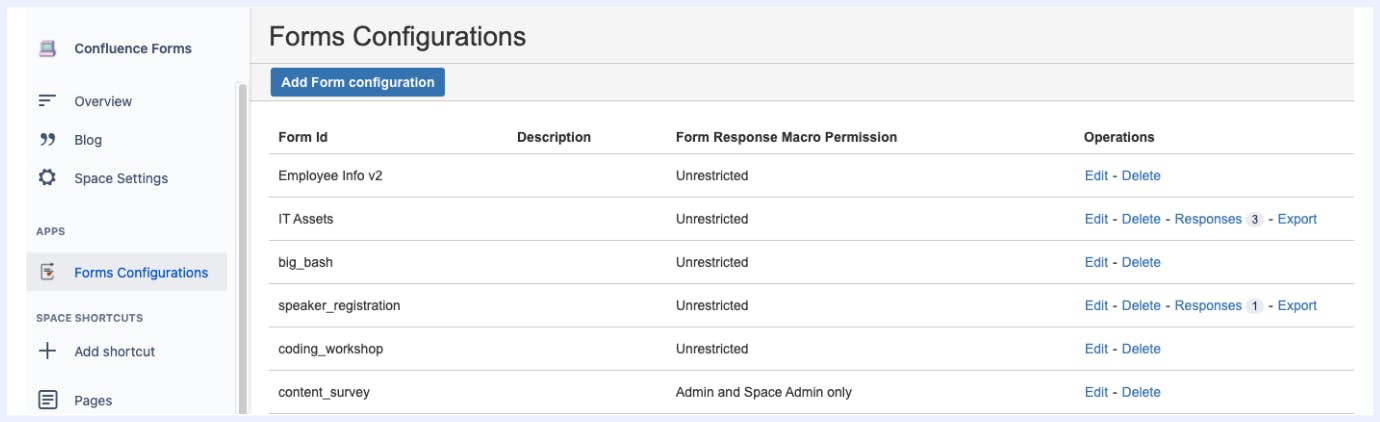
Task: Click Unrestricted in the speaker_registration row
Action: (x=712, y=306)
